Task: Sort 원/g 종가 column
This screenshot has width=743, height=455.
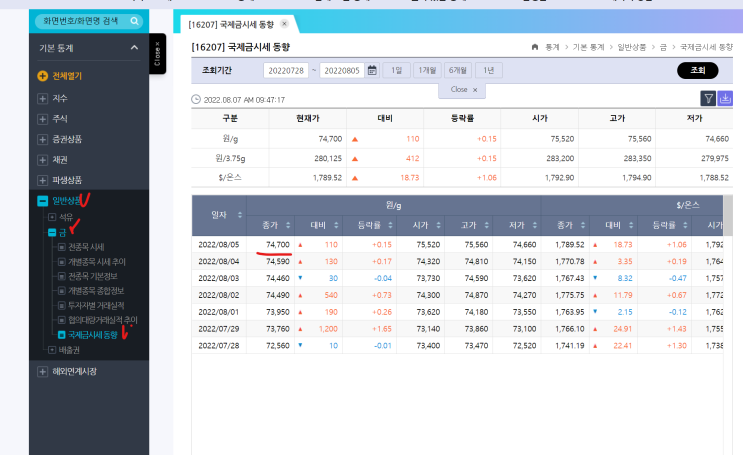Action: click(x=288, y=225)
